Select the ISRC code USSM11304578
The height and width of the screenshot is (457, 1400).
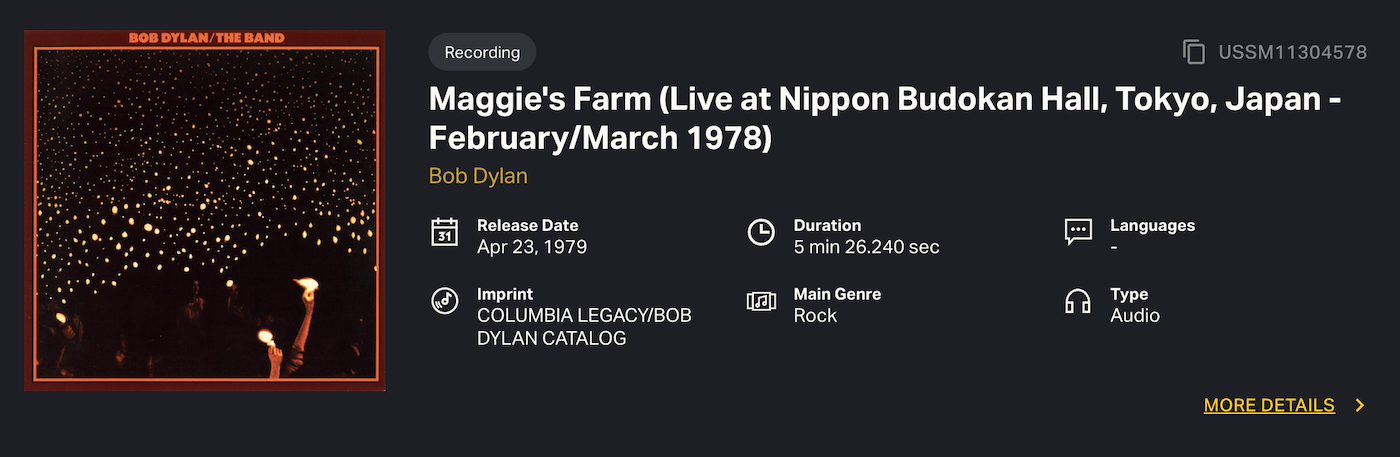coord(1292,52)
